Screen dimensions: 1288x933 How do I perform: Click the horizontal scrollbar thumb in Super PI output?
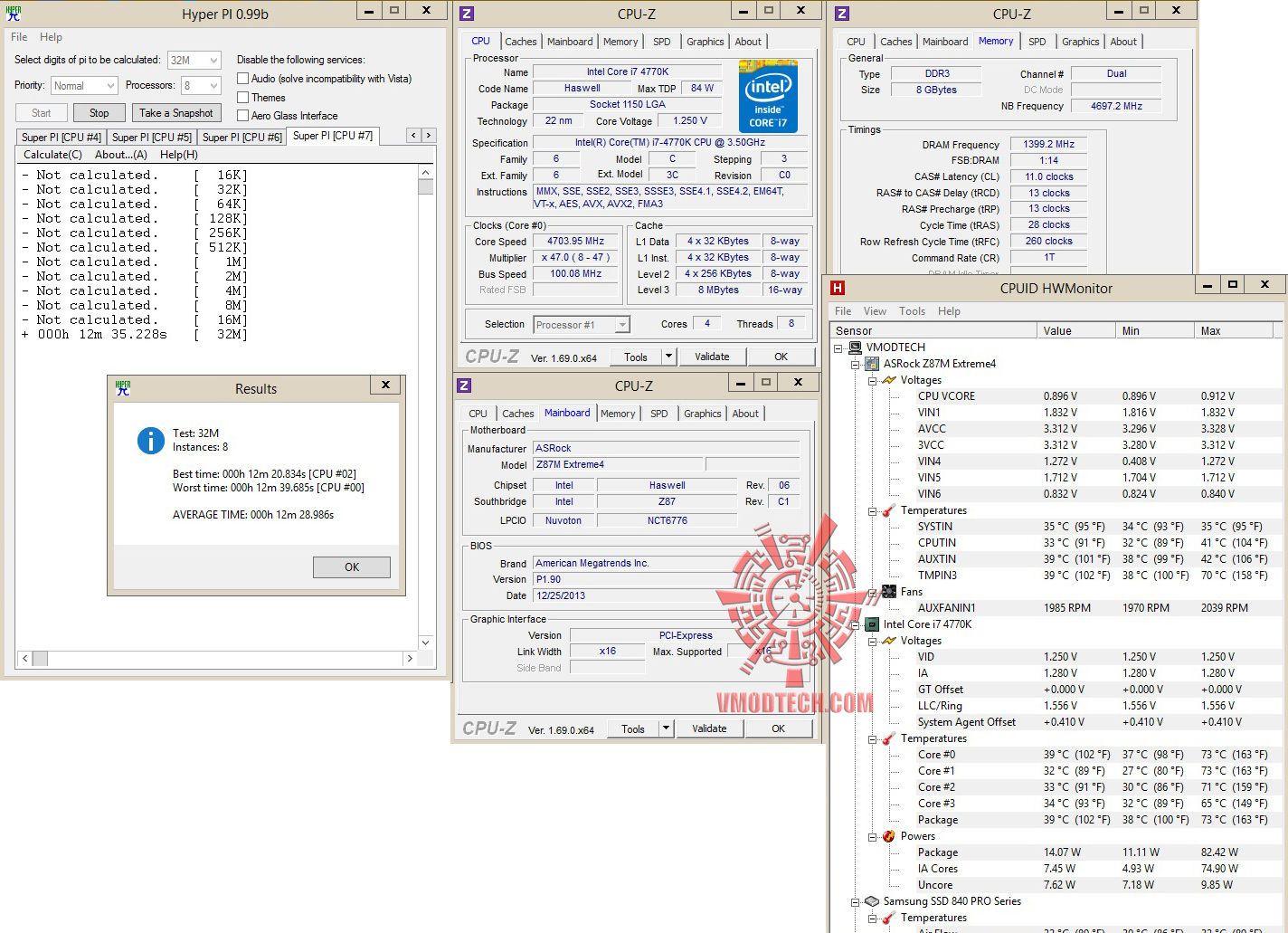click(x=41, y=659)
